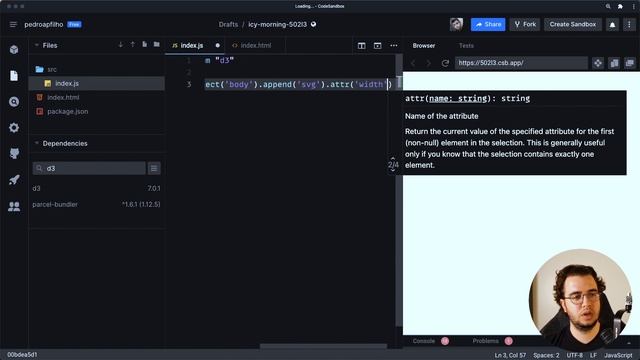
Task: Click the LF line ending status item
Action: [593, 355]
